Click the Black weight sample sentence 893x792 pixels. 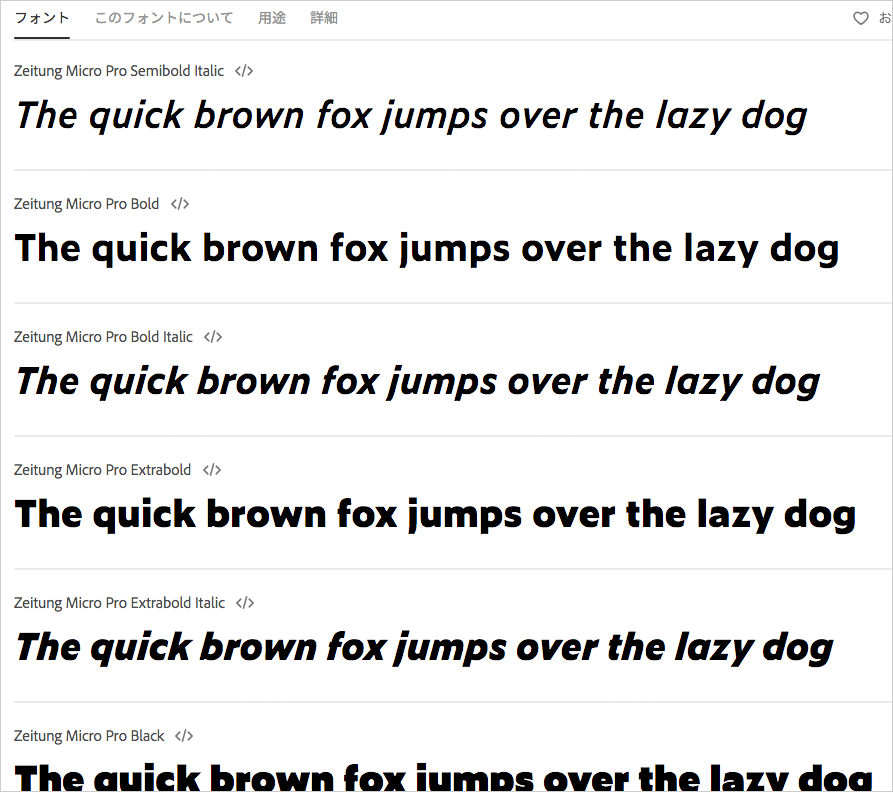click(x=444, y=777)
